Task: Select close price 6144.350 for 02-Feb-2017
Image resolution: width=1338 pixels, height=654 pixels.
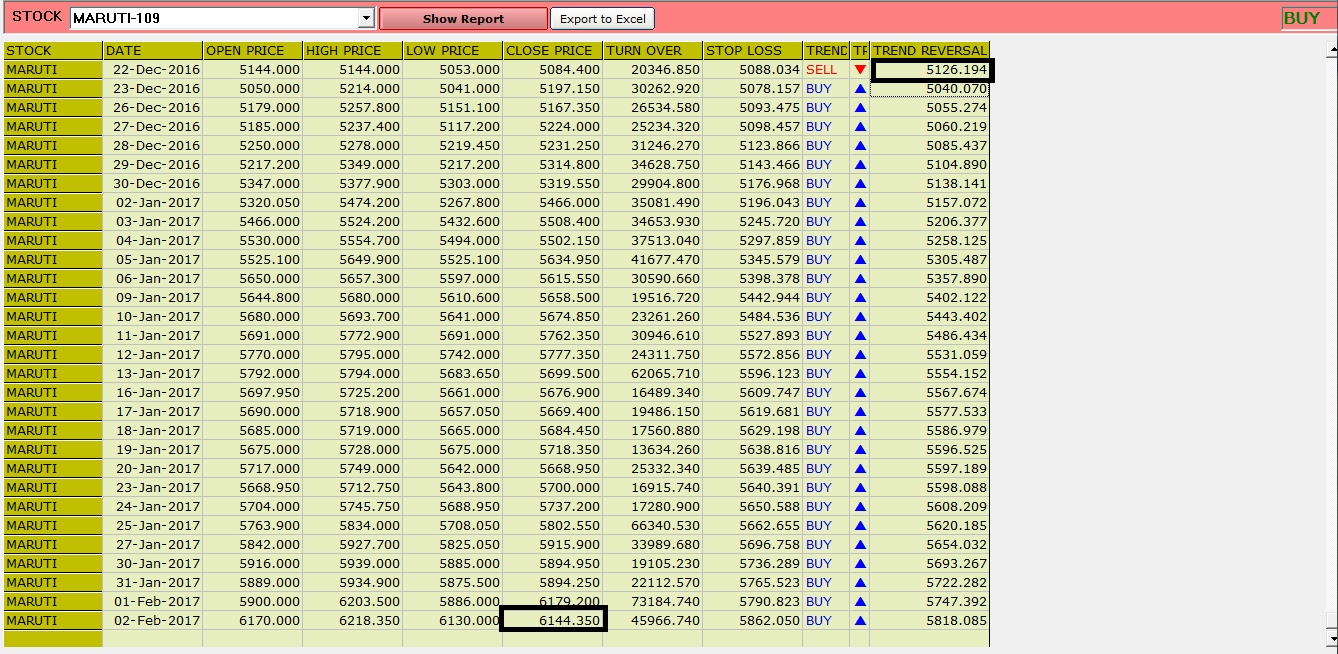Action: [553, 620]
